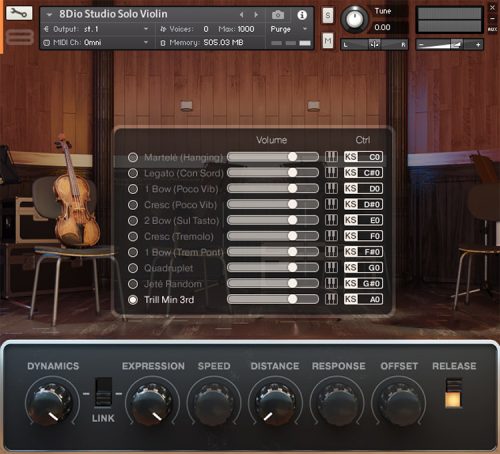Click the Max voices 1000 value
Screen dimensions: 500x454
(246, 29)
